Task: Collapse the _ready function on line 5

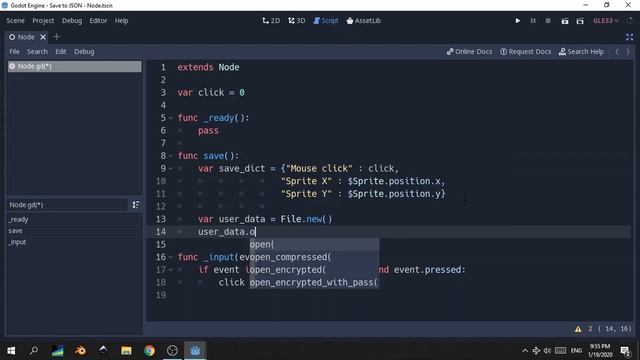Action: pyautogui.click(x=171, y=118)
